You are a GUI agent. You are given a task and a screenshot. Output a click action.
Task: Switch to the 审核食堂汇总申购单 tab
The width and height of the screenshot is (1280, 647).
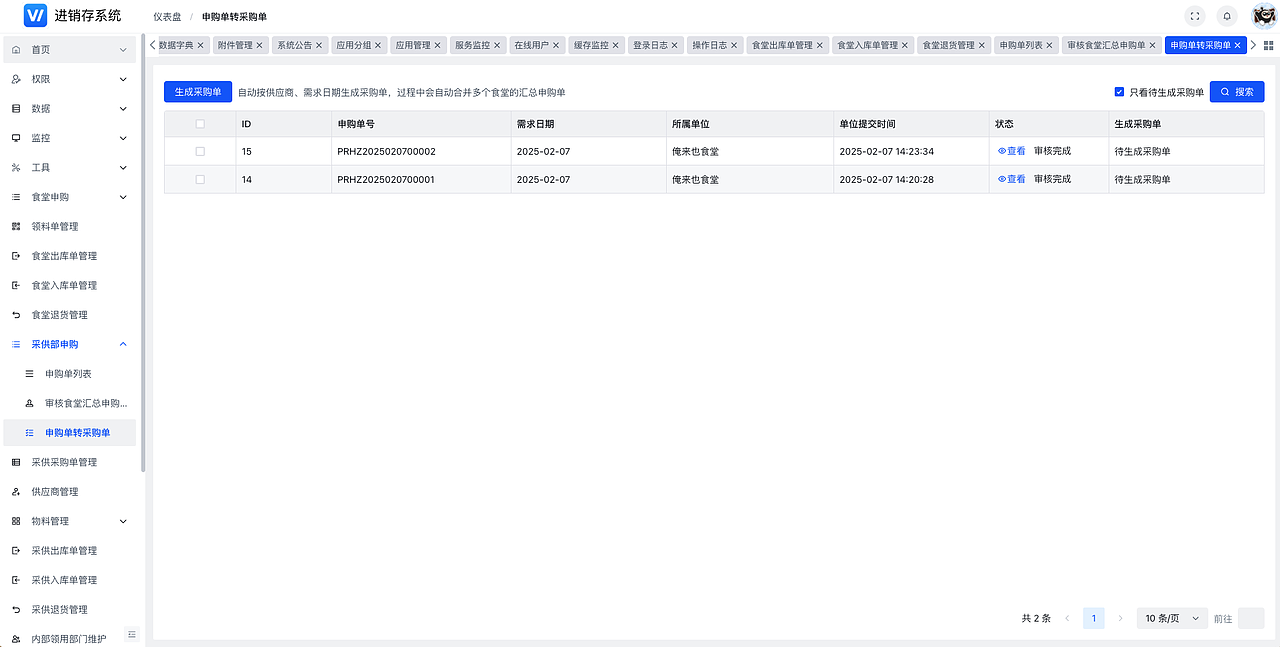tap(1112, 45)
